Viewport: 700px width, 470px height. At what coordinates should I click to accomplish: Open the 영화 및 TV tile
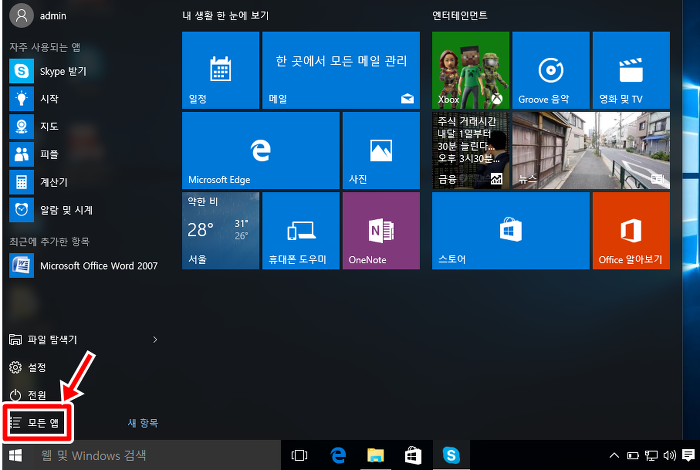point(631,70)
